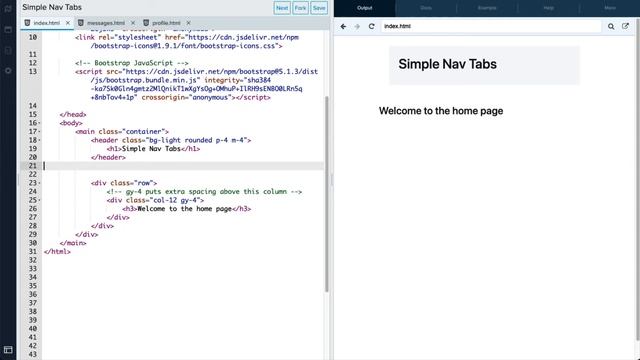Click the HTML file icon on messages.html tab
The image size is (640, 360).
[81, 23]
